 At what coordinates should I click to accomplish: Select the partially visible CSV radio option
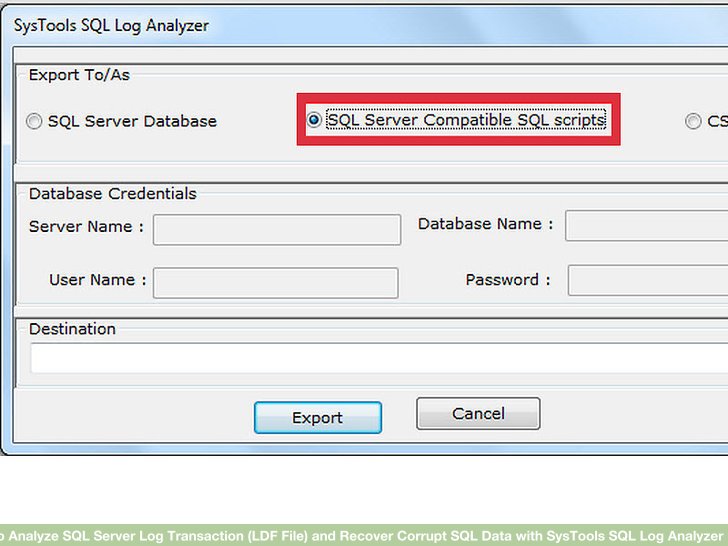point(693,121)
